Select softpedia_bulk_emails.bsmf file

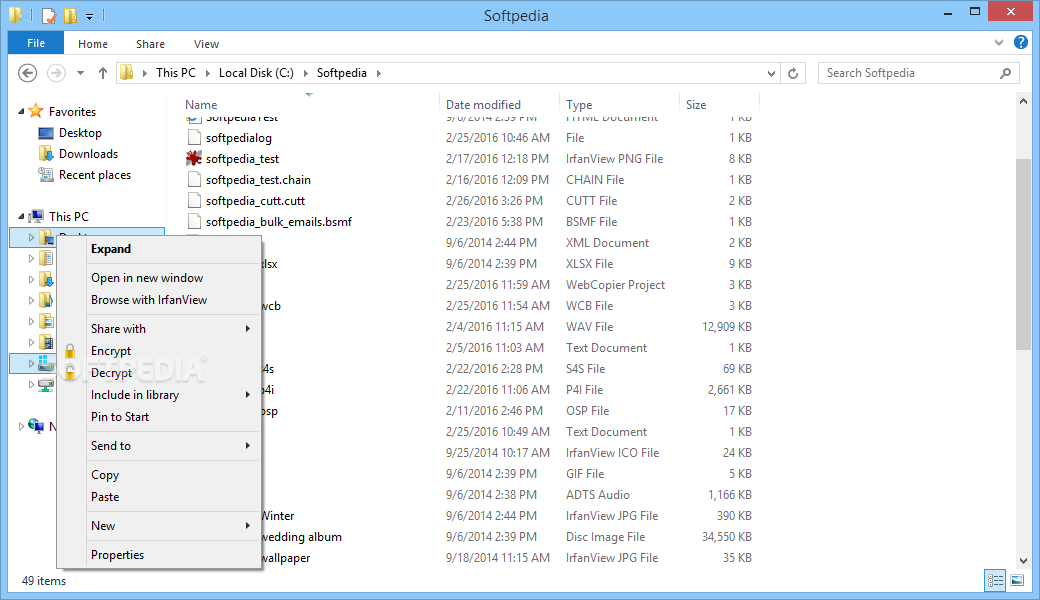[279, 221]
